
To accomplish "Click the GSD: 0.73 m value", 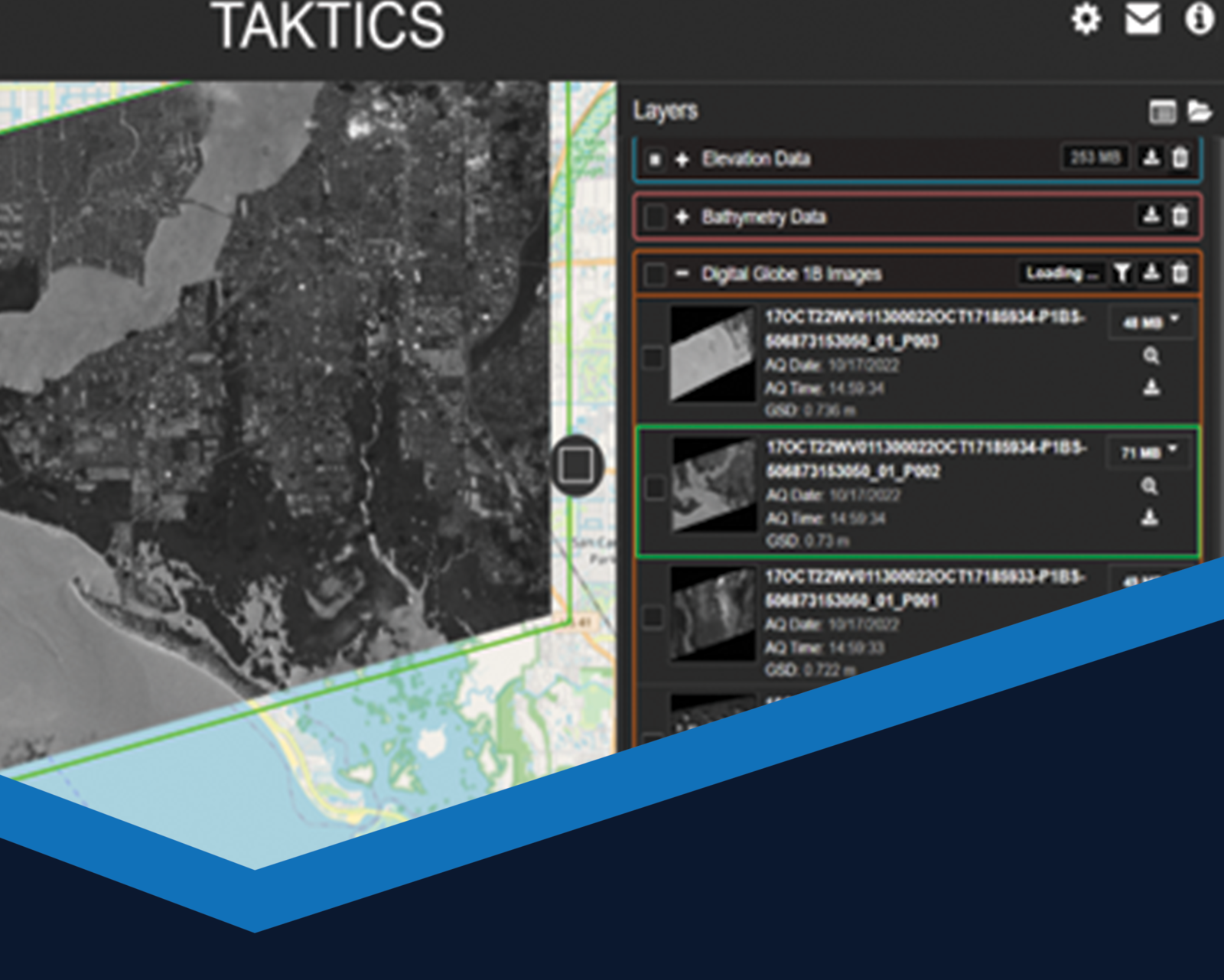I will point(807,541).
